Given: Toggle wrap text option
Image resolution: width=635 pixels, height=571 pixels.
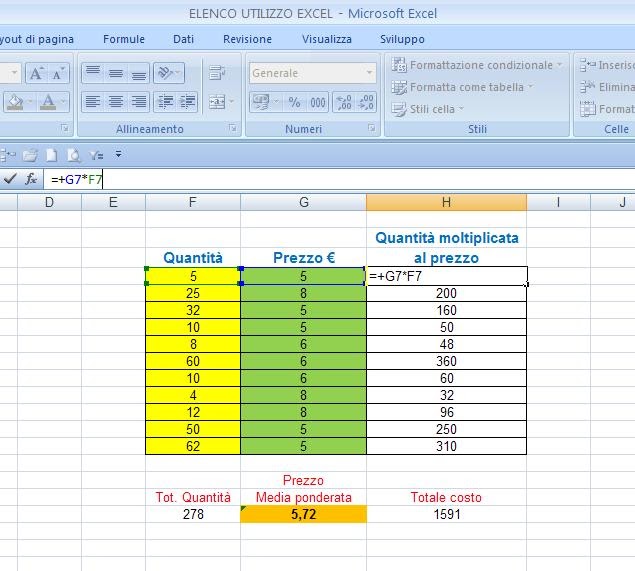Looking at the screenshot, I should coord(217,73).
